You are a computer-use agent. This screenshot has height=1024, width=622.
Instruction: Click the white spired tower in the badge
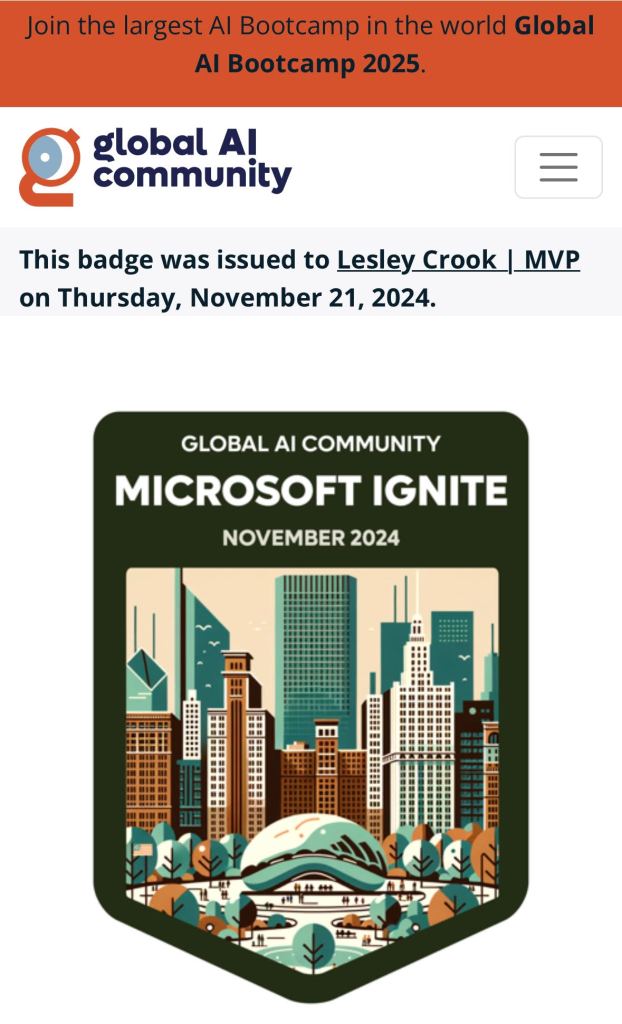pos(415,720)
